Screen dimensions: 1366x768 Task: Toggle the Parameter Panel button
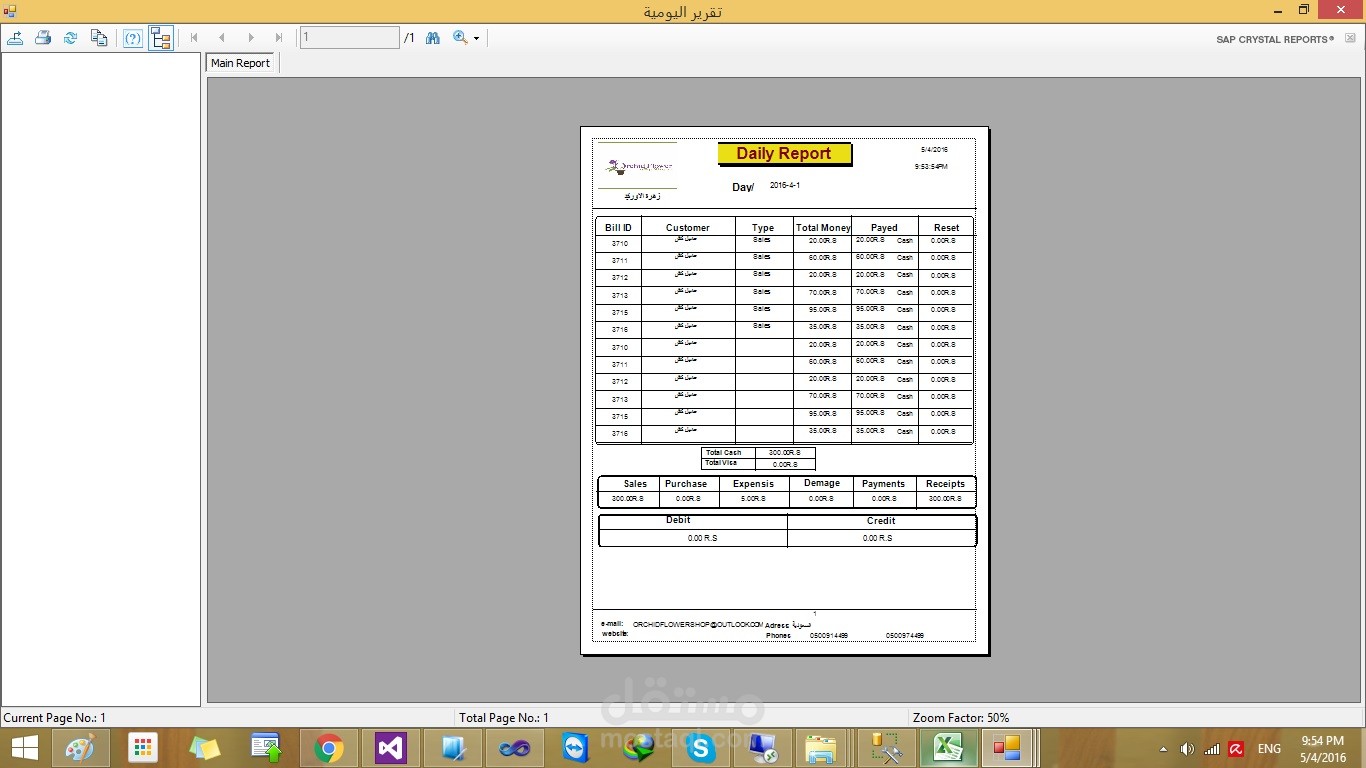133,38
